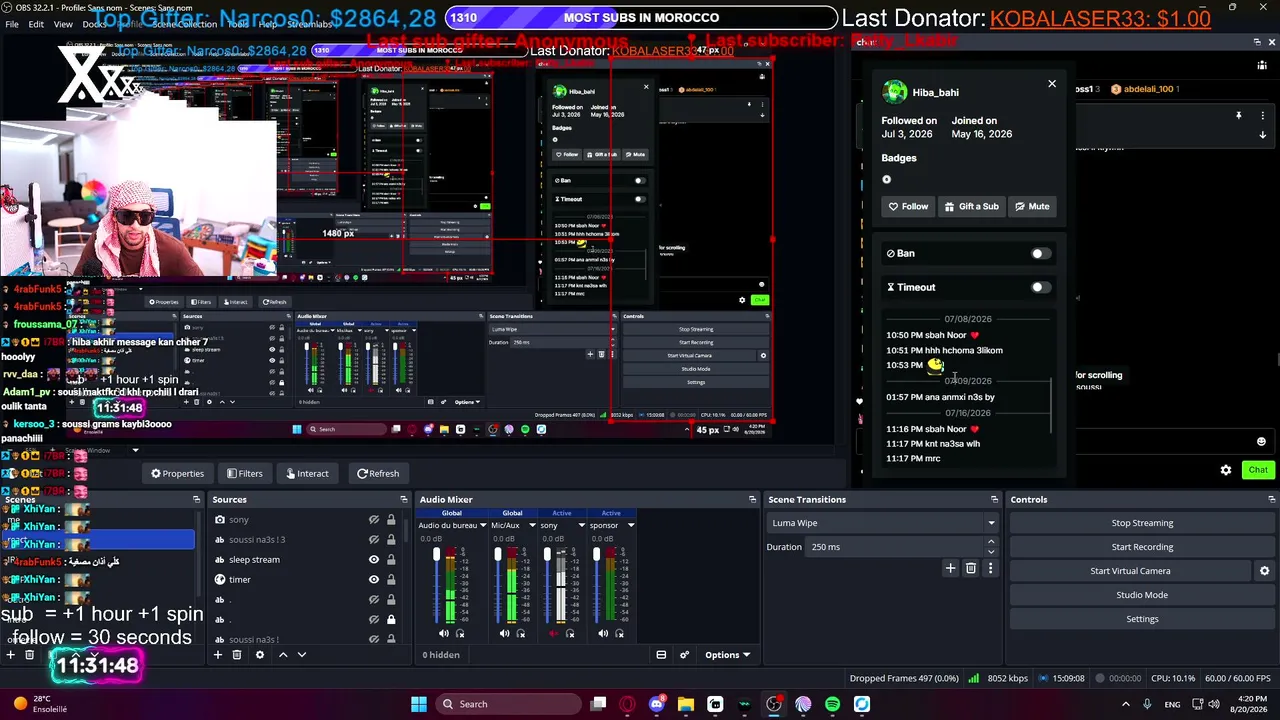Lock the timer source
Image resolution: width=1280 pixels, height=720 pixels.
[x=391, y=580]
